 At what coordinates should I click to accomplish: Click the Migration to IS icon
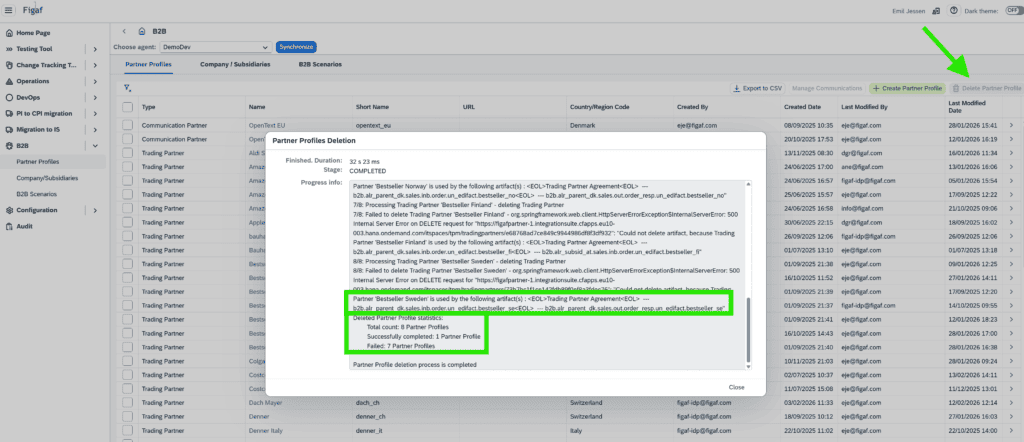(9, 129)
